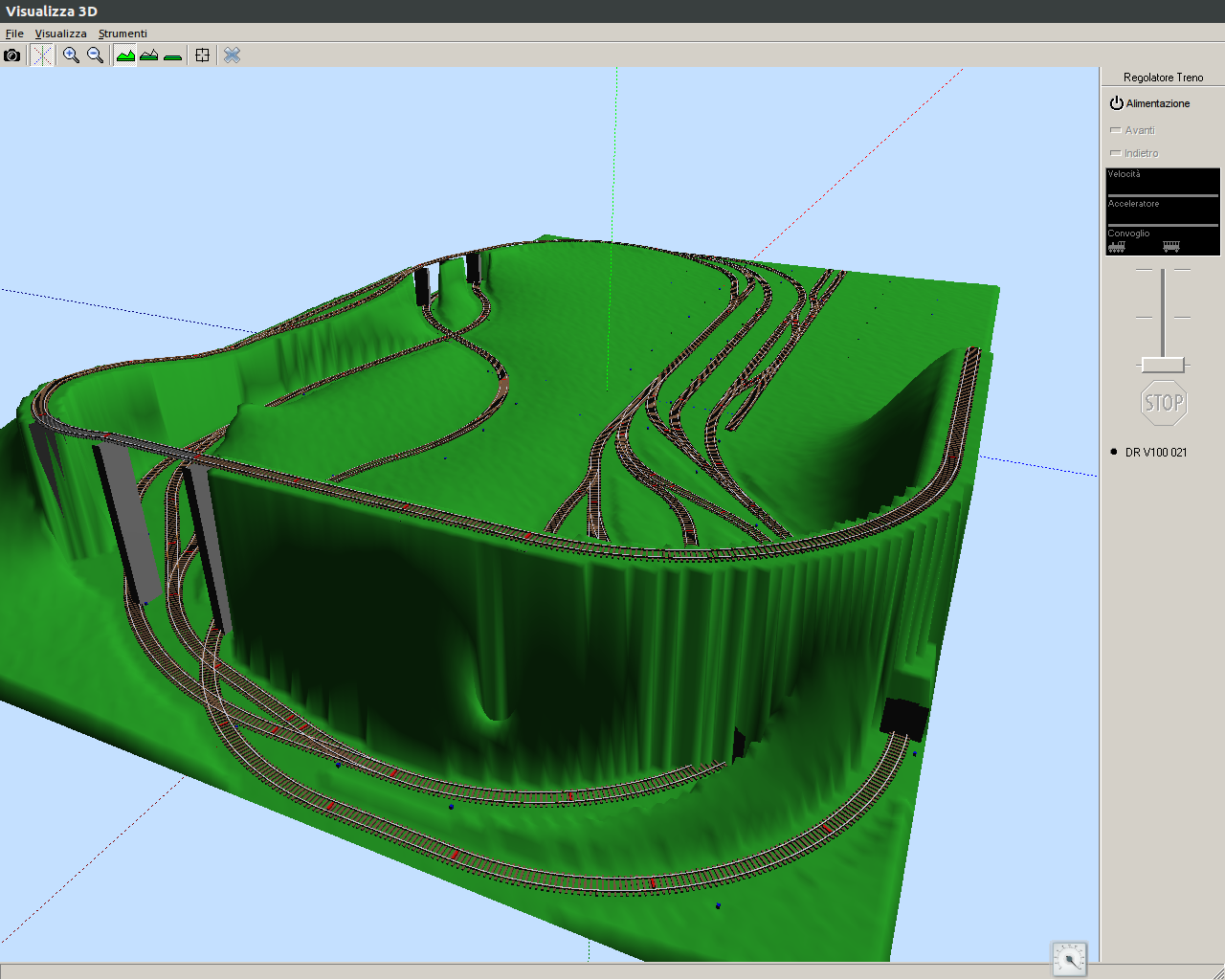Screen dimensions: 1225x980
Task: Click the blue X close-view icon
Action: (232, 56)
